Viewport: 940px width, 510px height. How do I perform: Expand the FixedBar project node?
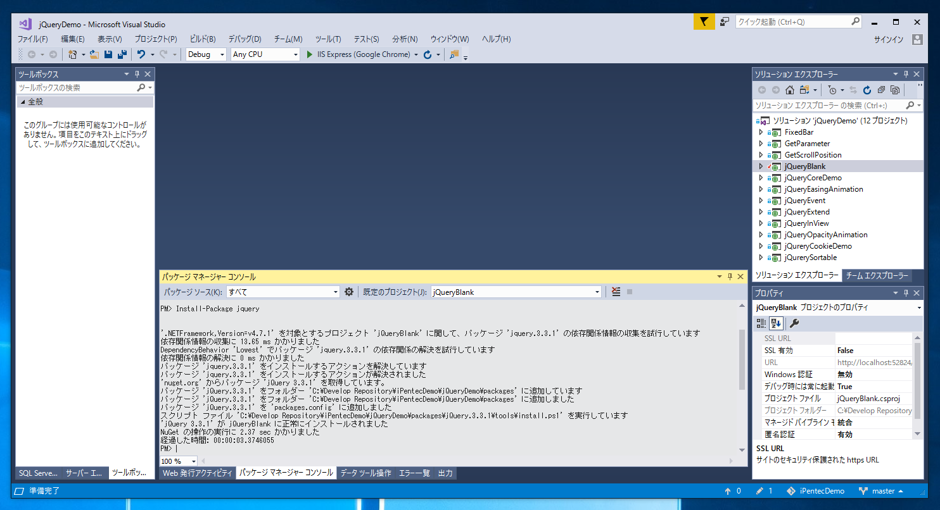761,132
